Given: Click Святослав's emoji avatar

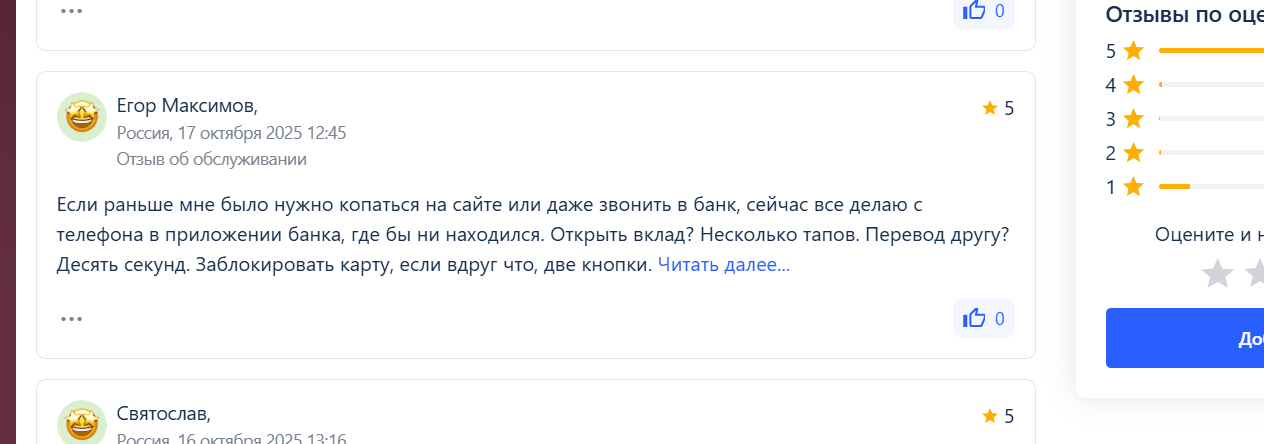Looking at the screenshot, I should pyautogui.click(x=82, y=424).
